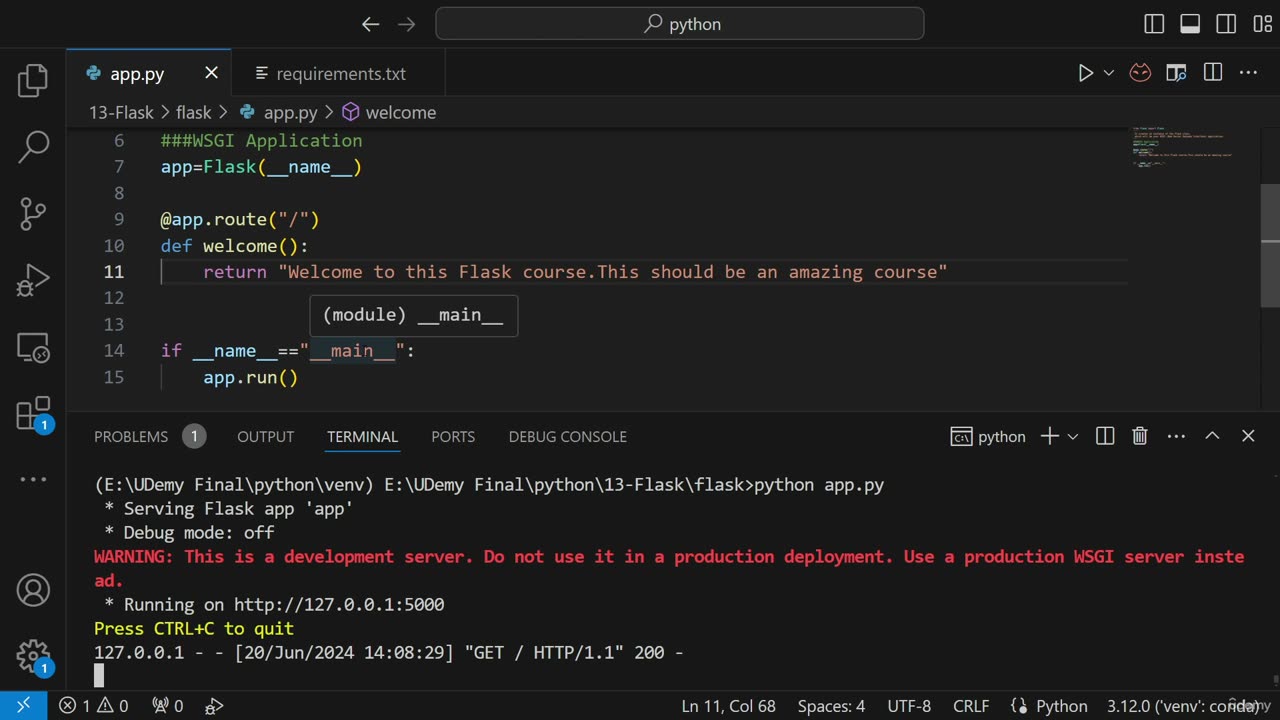Run the Python file with play button
This screenshot has width=1280, height=720.
pyautogui.click(x=1085, y=73)
